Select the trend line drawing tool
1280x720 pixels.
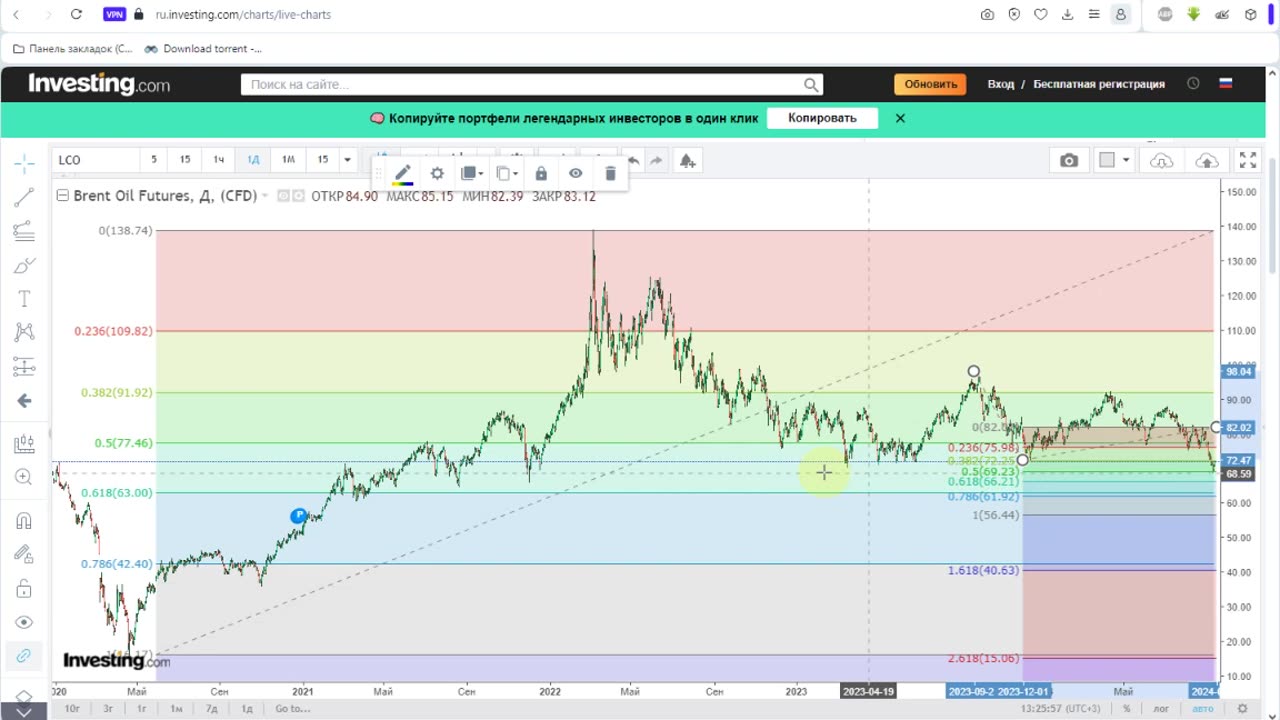pos(25,197)
